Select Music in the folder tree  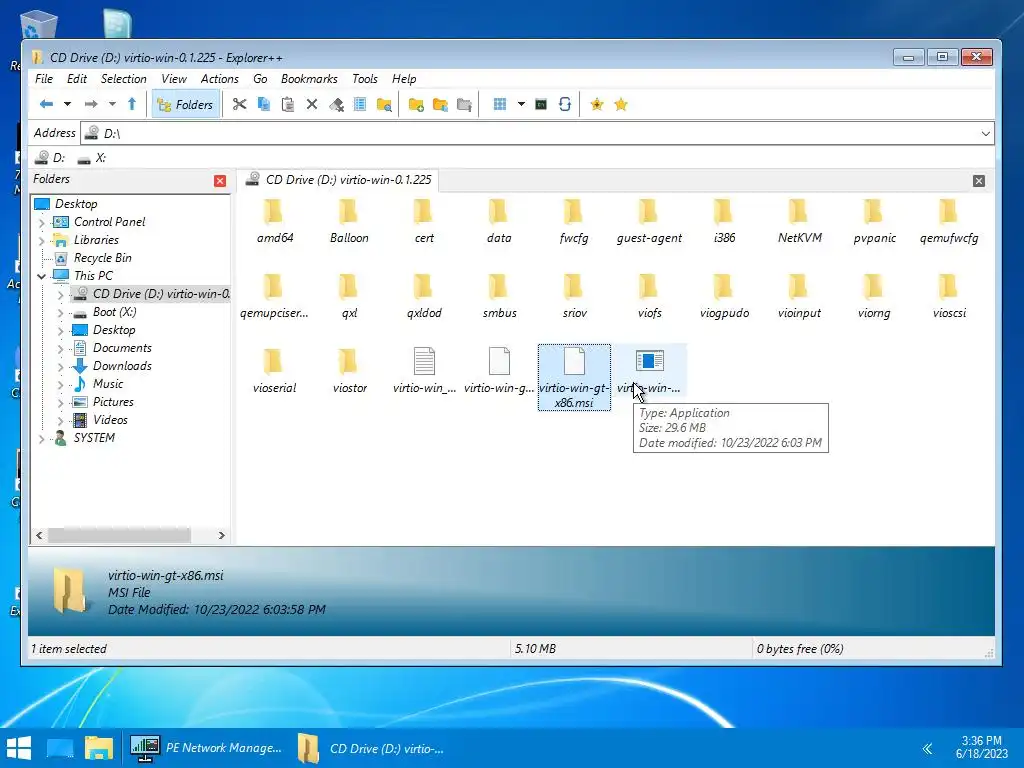click(x=108, y=384)
